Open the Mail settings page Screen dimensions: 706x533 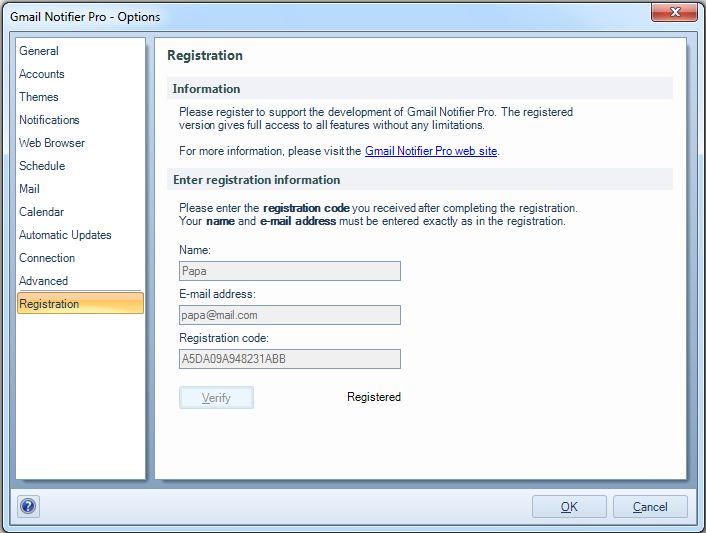(30, 189)
